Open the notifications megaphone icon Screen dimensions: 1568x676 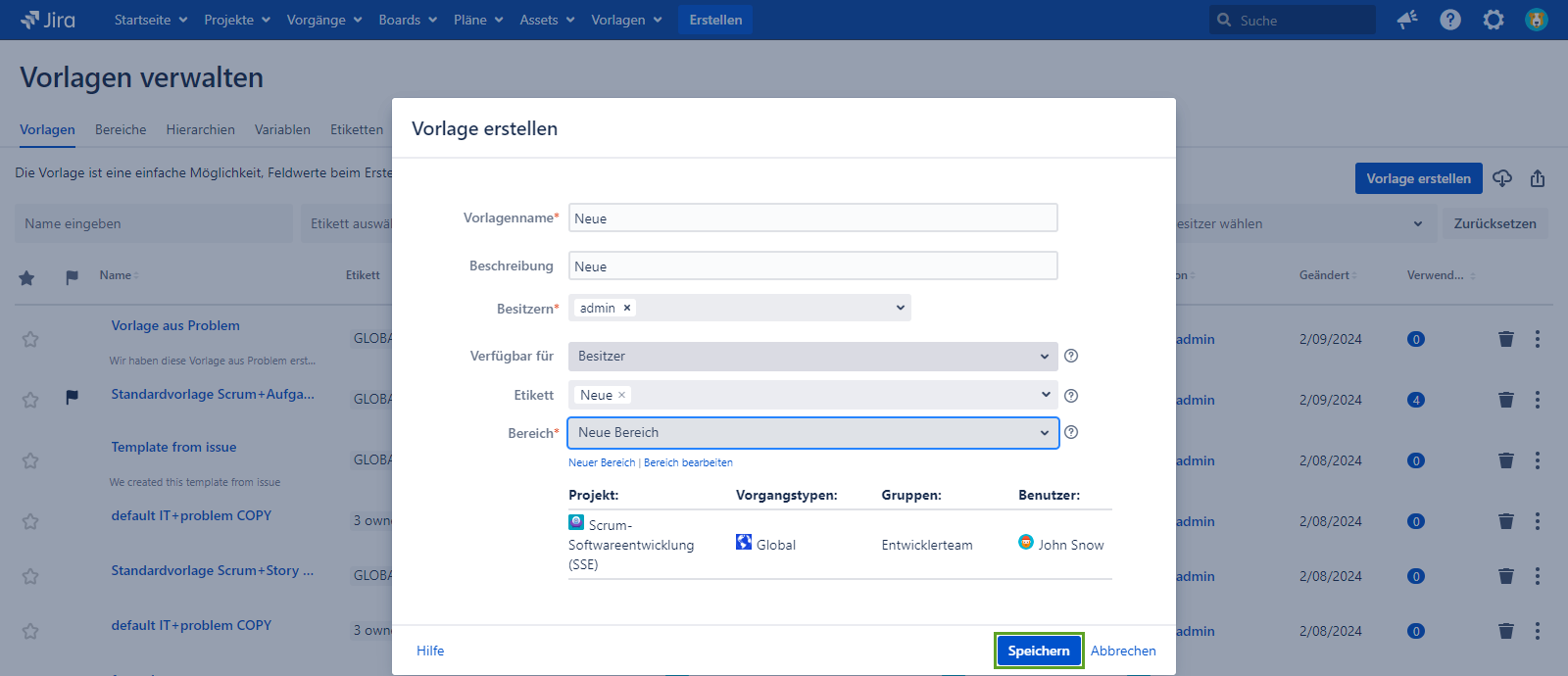tap(1407, 20)
